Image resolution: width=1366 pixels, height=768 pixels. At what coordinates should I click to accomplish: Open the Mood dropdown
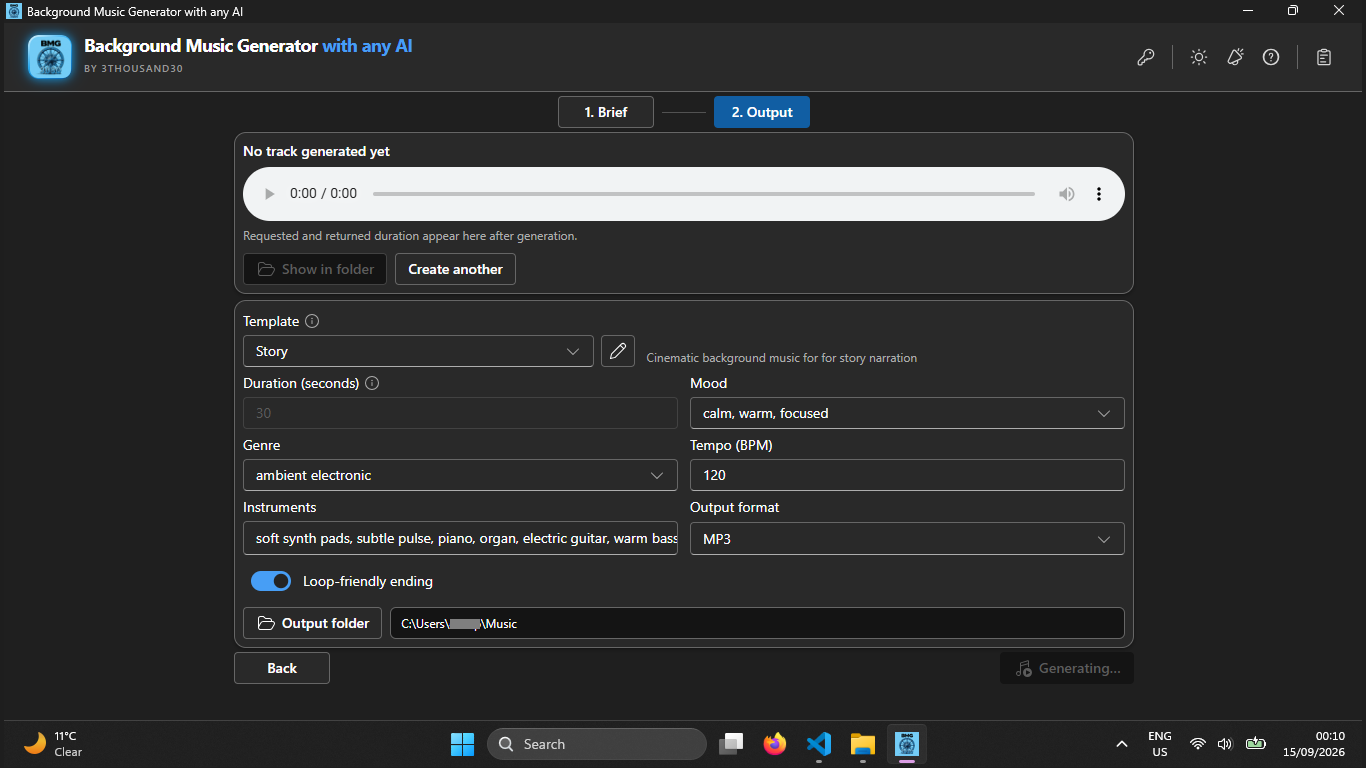pyautogui.click(x=907, y=413)
